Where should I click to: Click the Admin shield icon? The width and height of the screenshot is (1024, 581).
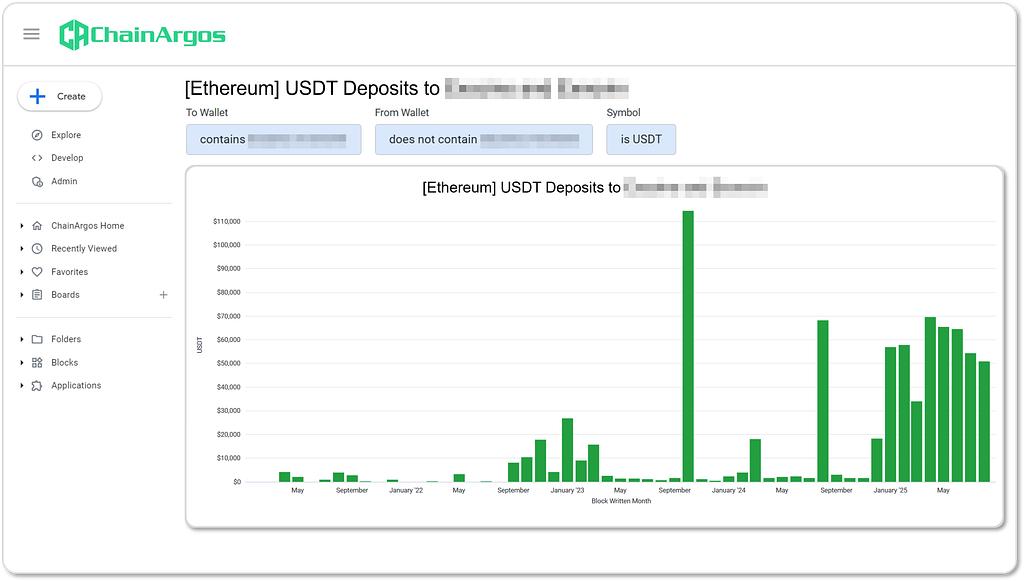click(x=37, y=182)
